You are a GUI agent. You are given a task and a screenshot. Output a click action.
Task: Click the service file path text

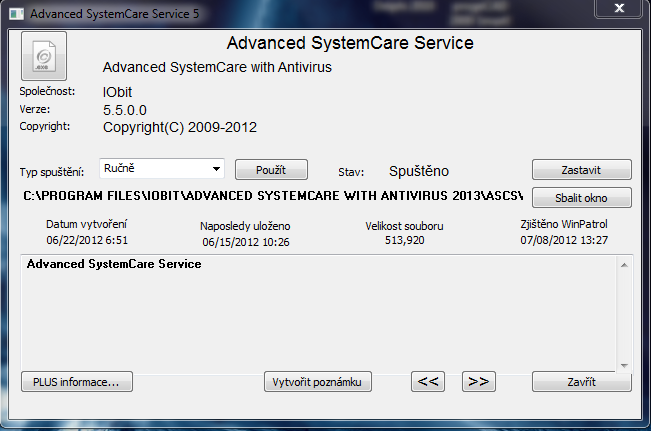pos(273,196)
